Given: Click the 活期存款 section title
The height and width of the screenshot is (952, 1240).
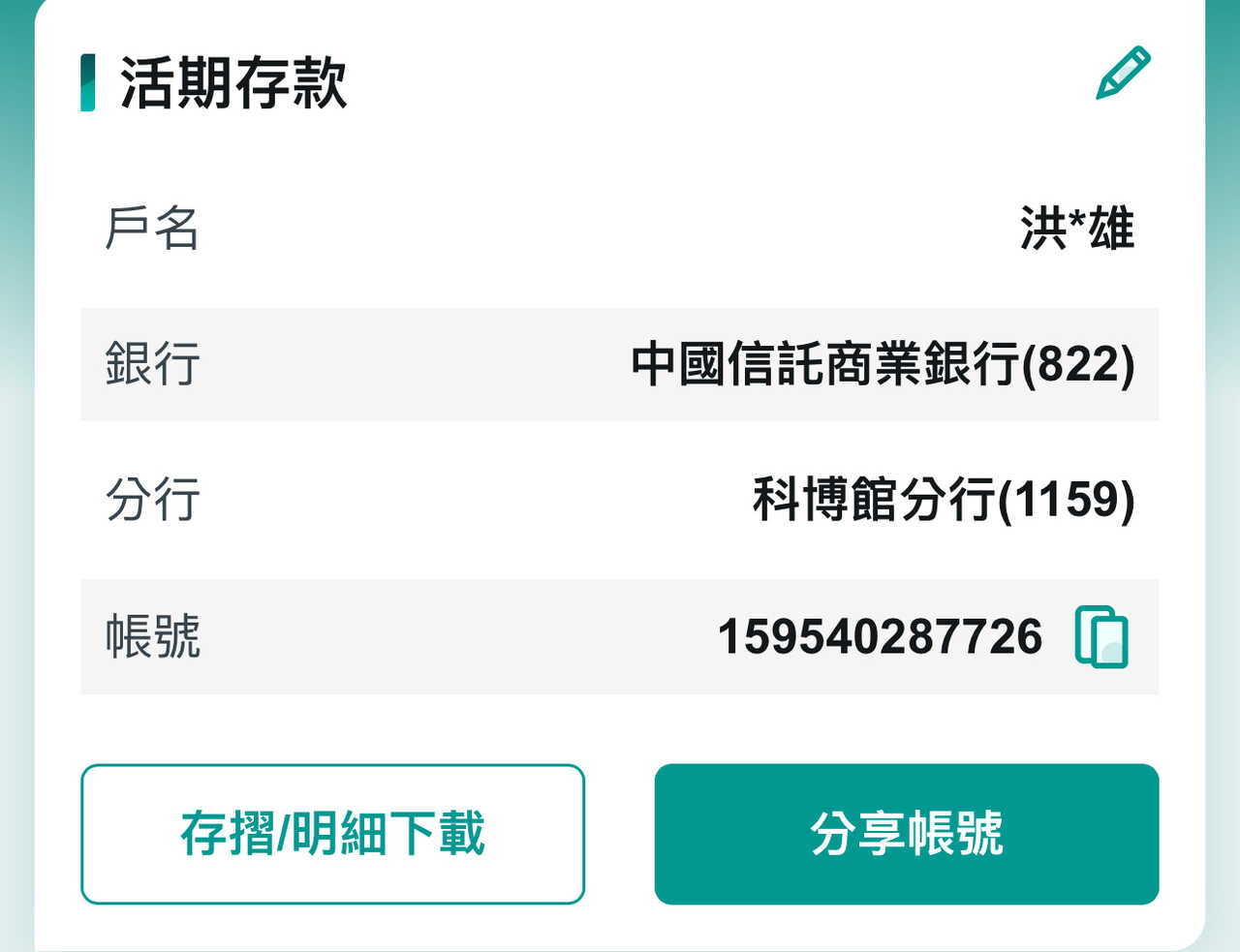Looking at the screenshot, I should pyautogui.click(x=233, y=83).
